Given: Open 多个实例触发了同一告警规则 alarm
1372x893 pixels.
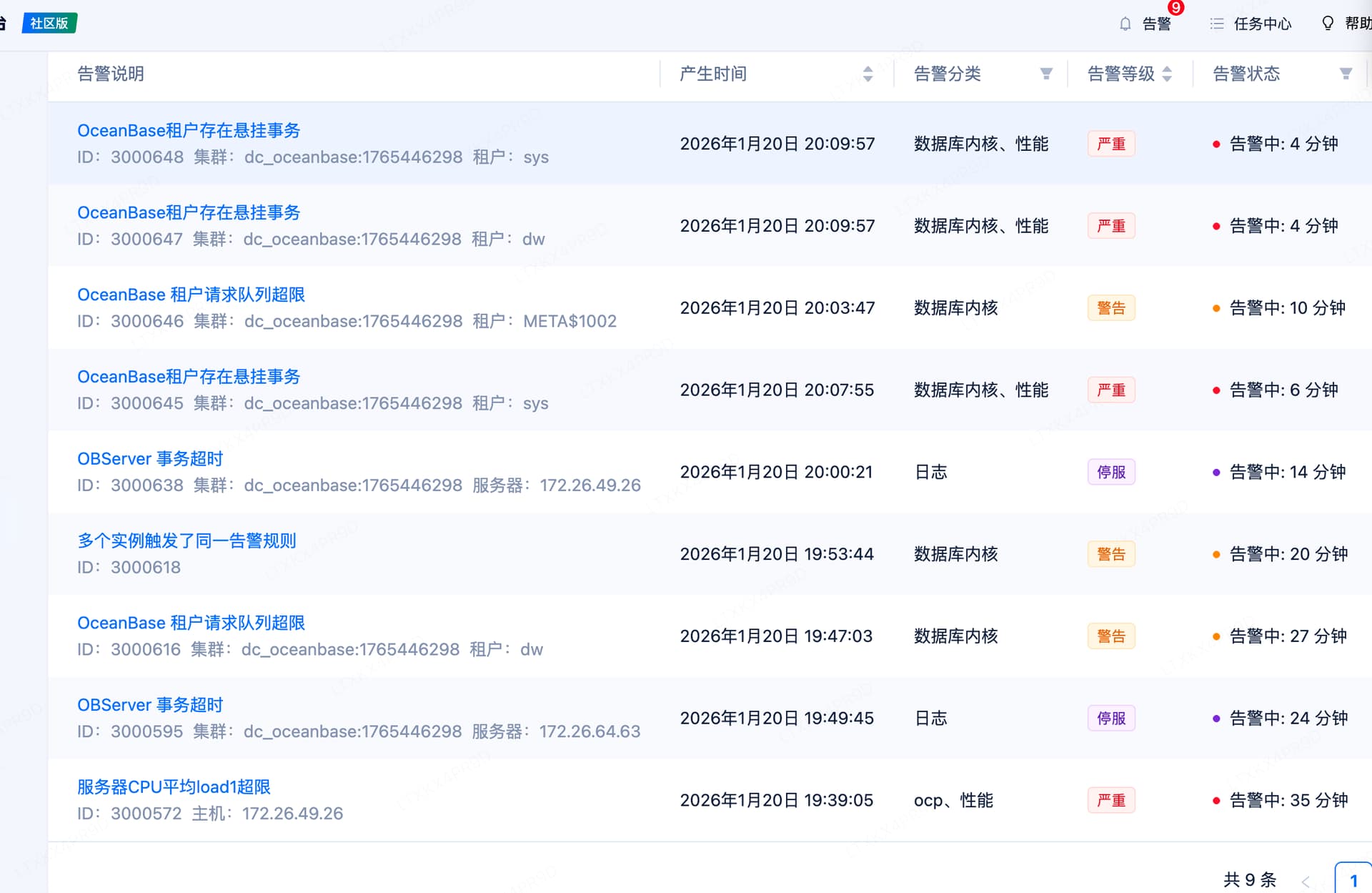Looking at the screenshot, I should coord(187,541).
